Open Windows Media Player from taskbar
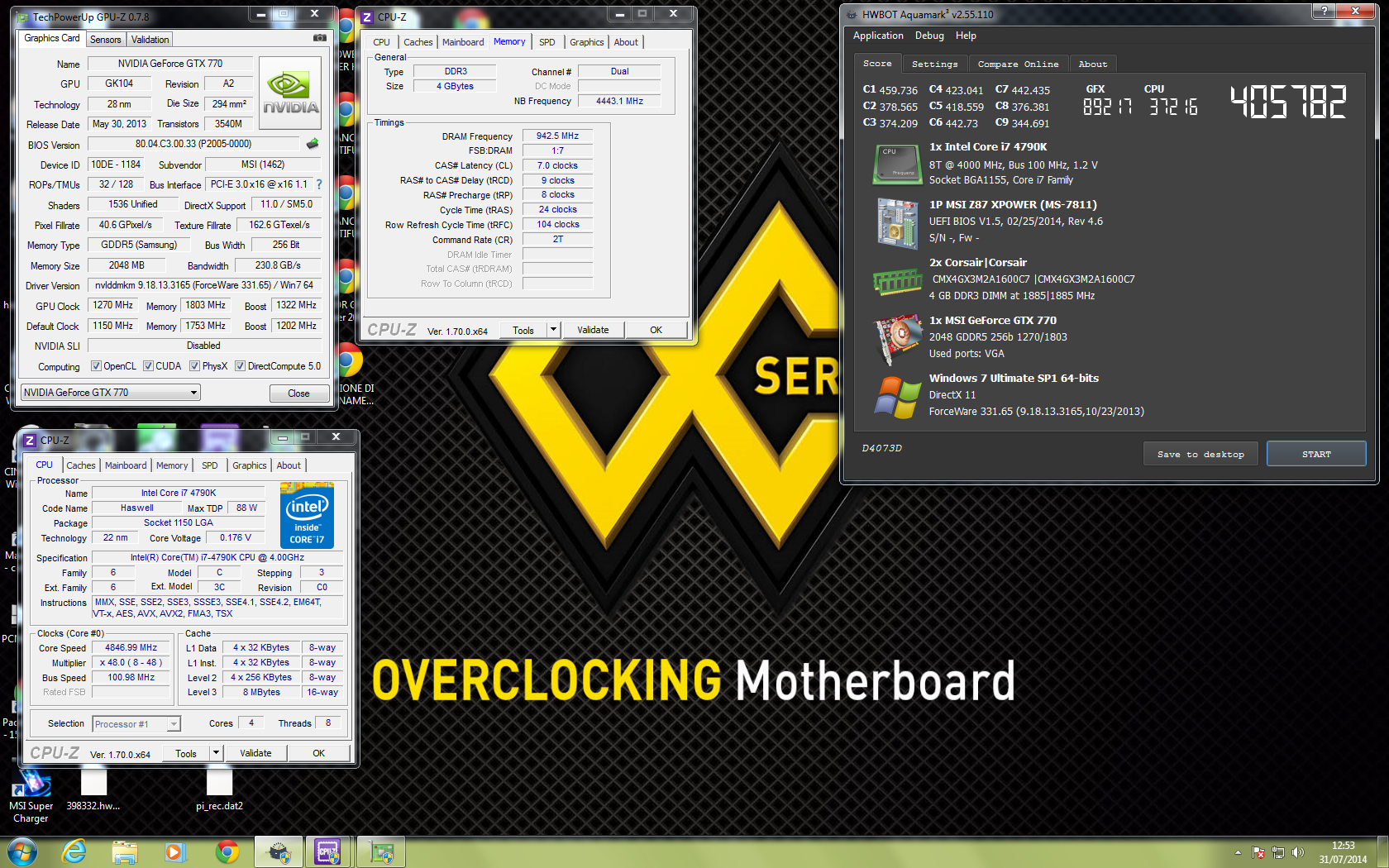 175,851
